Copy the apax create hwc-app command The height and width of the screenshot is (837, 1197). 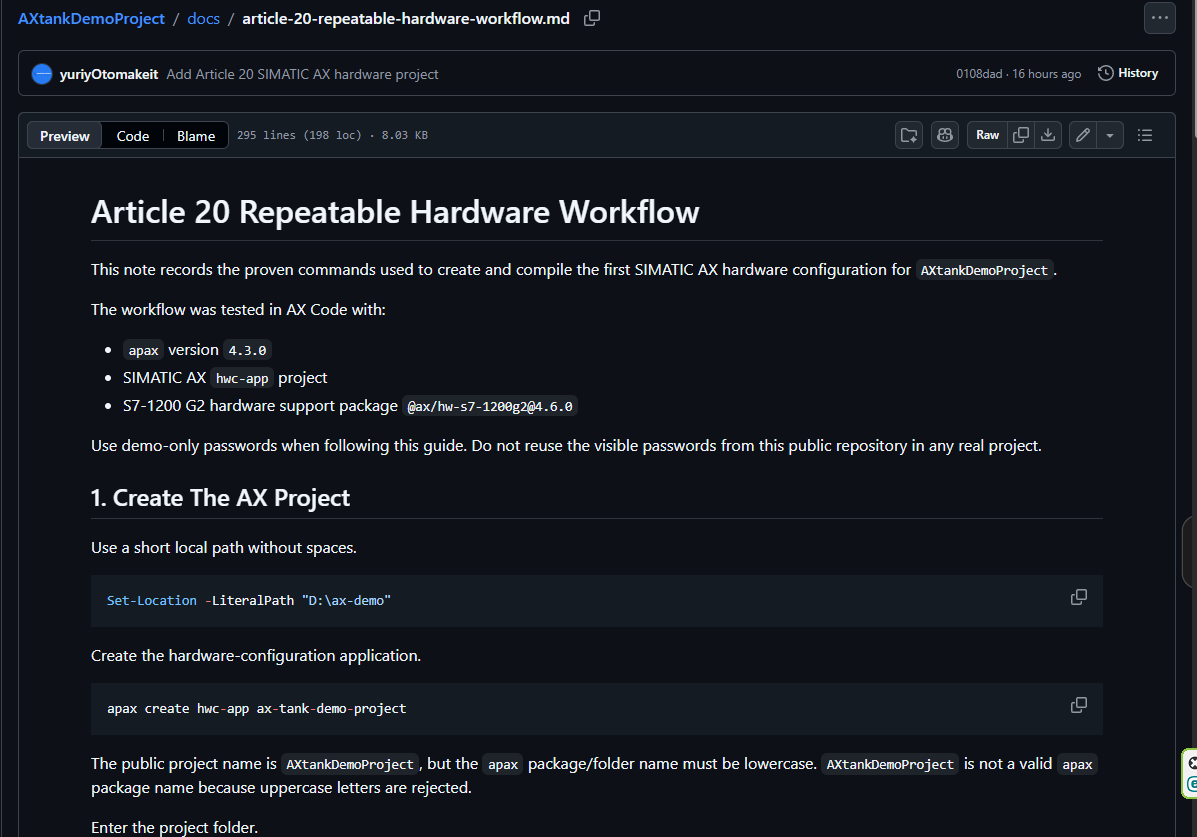coord(1079,705)
